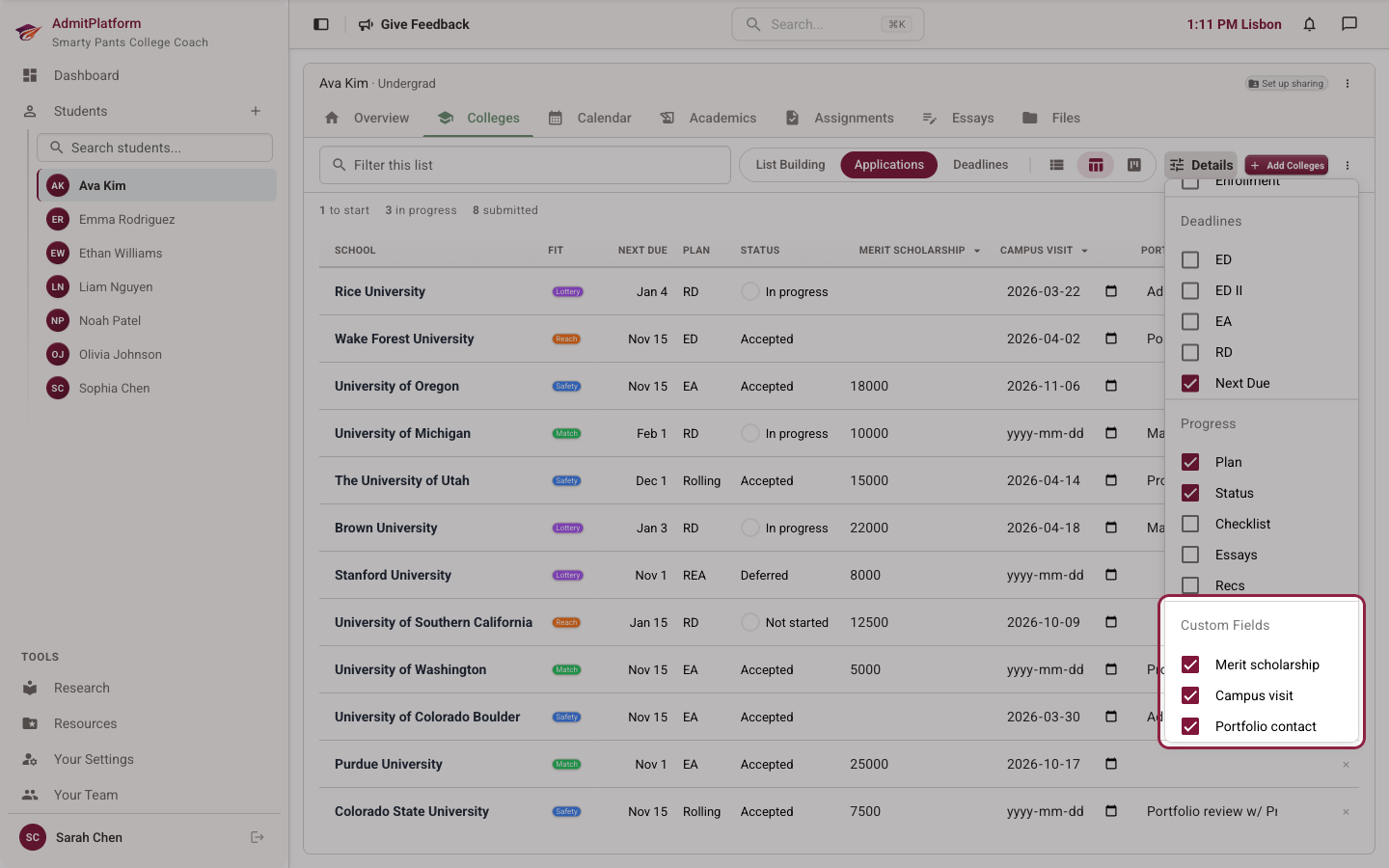
Task: Open the notifications bell
Action: 1309,24
